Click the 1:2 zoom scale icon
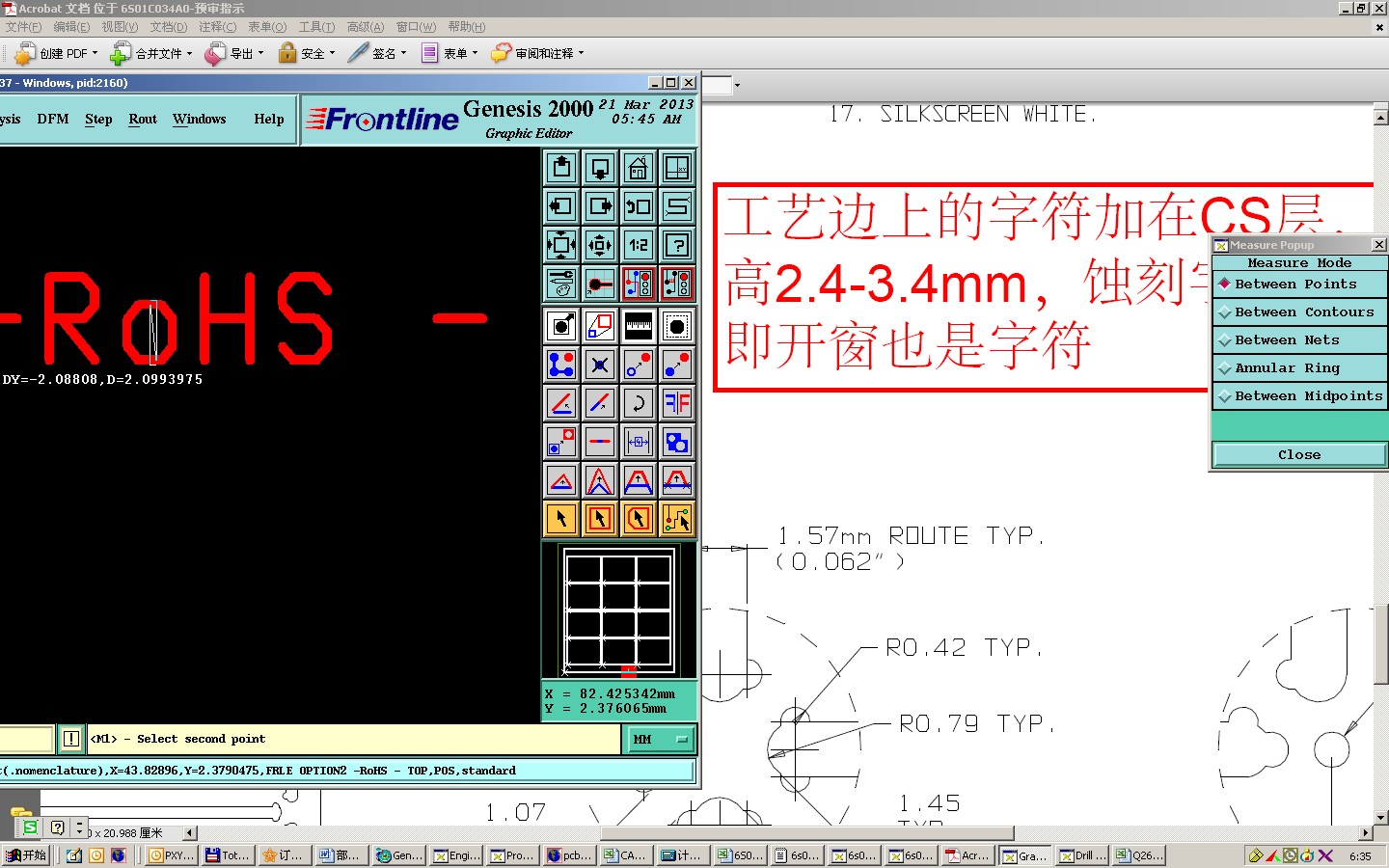 point(639,245)
